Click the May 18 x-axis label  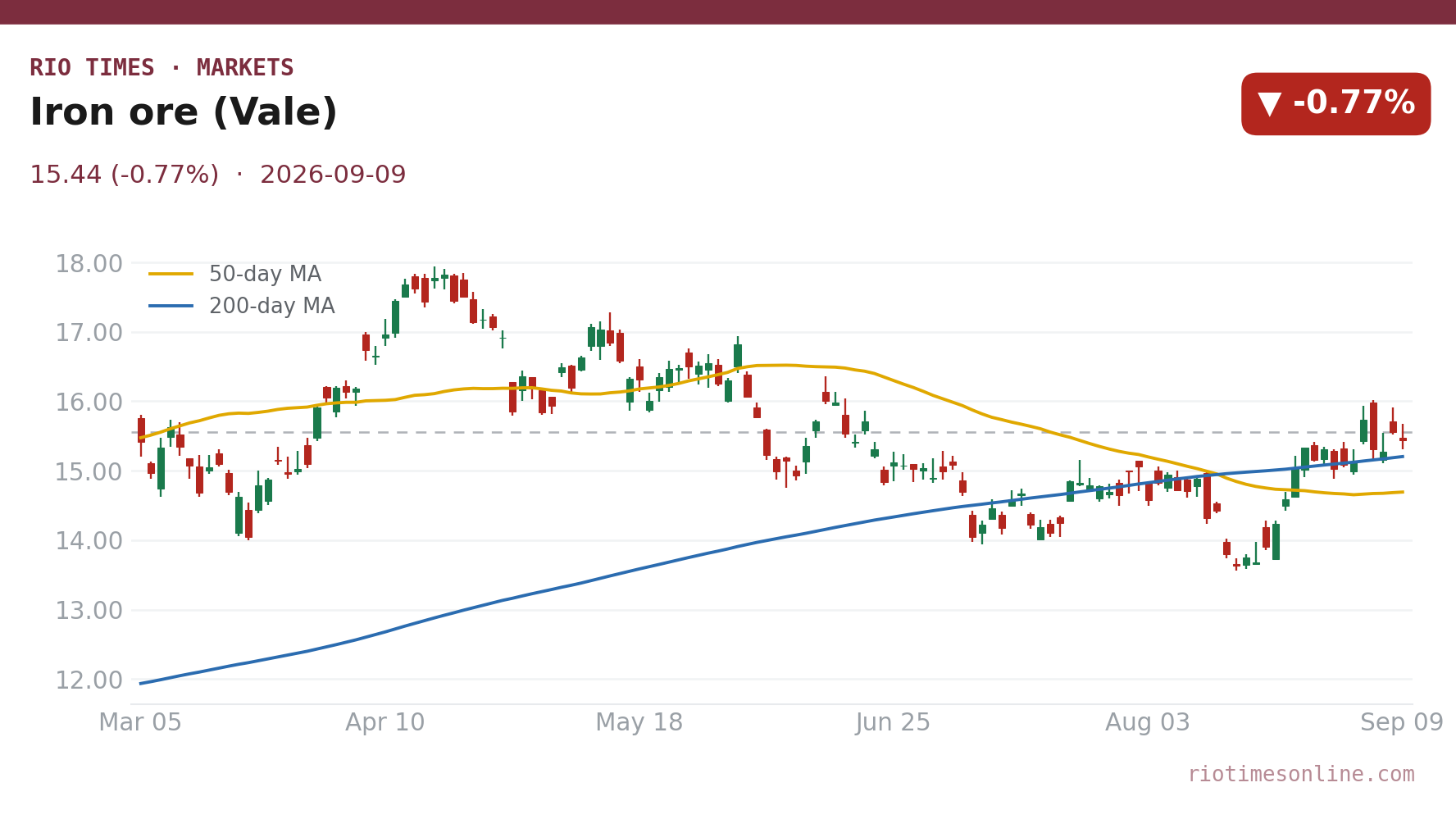click(639, 723)
